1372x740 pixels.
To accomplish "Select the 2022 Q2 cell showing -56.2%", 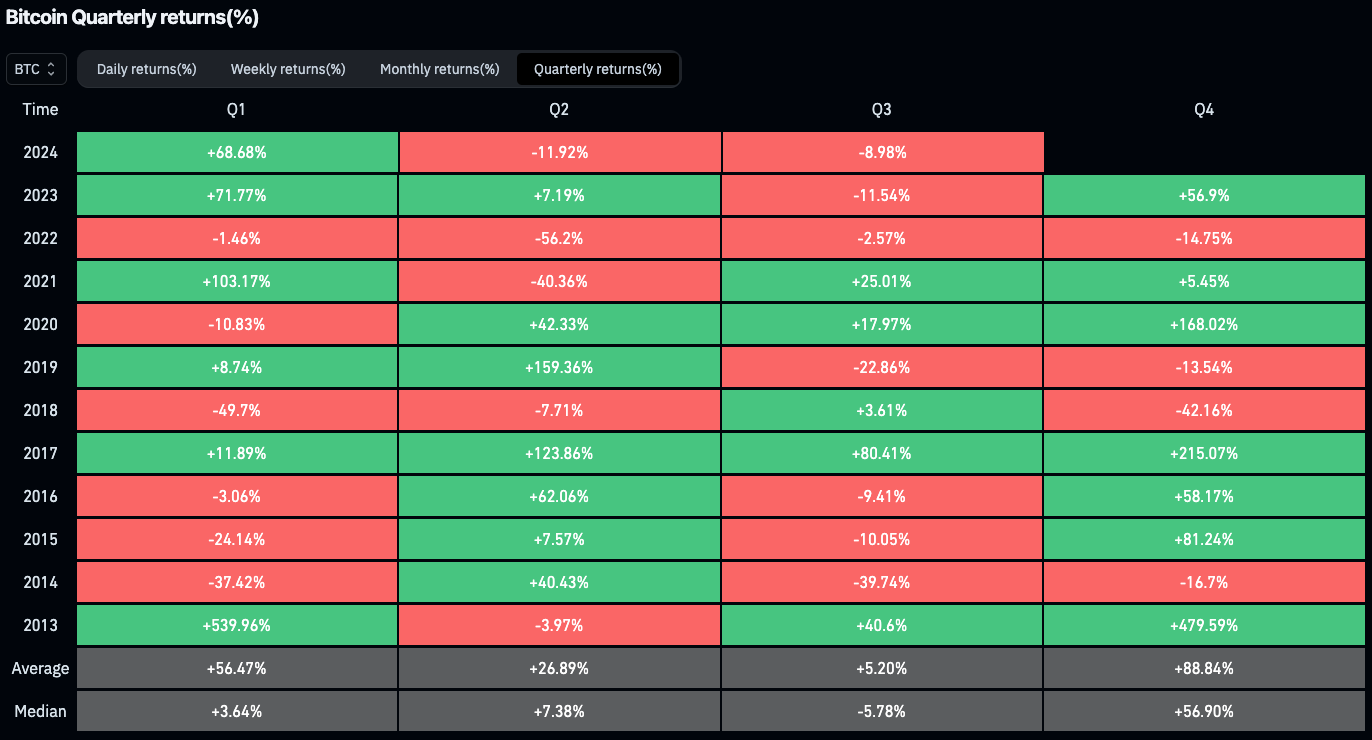I will pos(559,238).
